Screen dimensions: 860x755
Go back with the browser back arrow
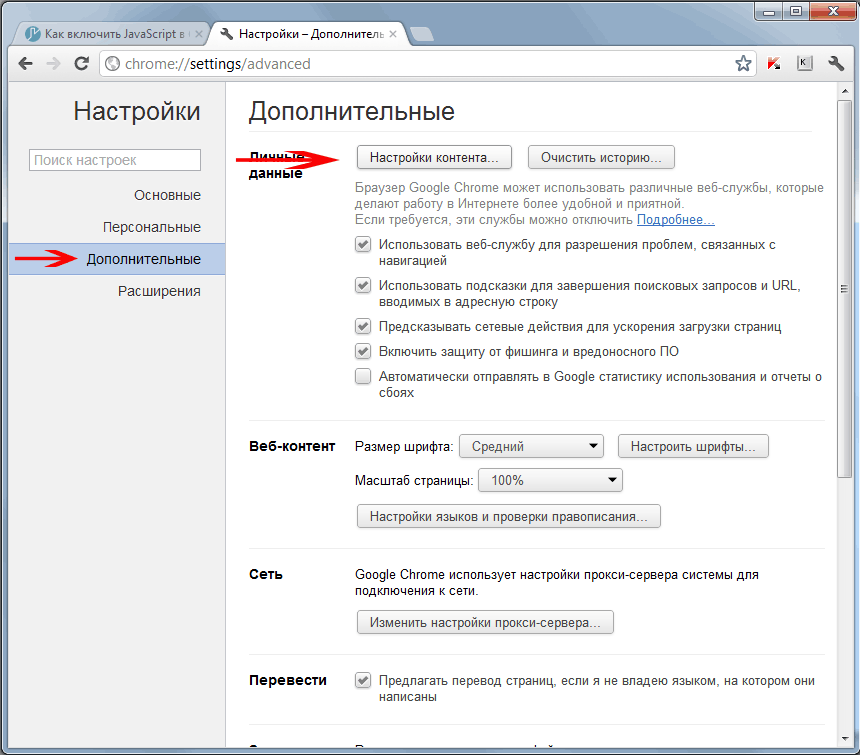(25, 64)
